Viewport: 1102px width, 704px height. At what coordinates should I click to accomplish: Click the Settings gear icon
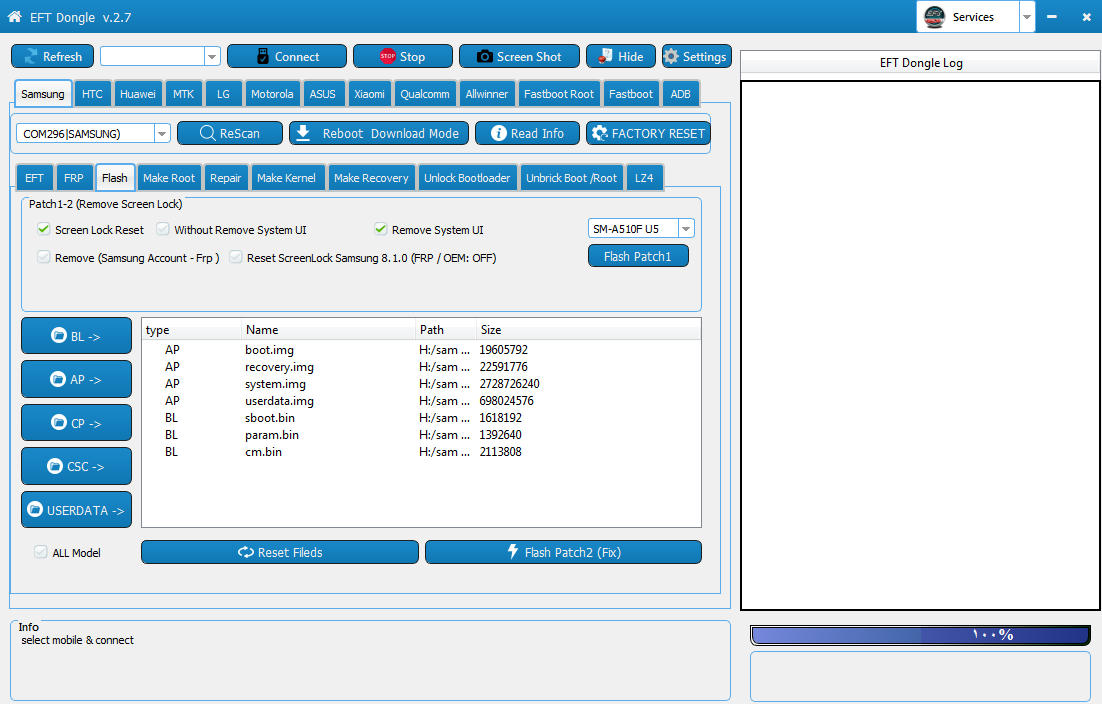point(671,56)
